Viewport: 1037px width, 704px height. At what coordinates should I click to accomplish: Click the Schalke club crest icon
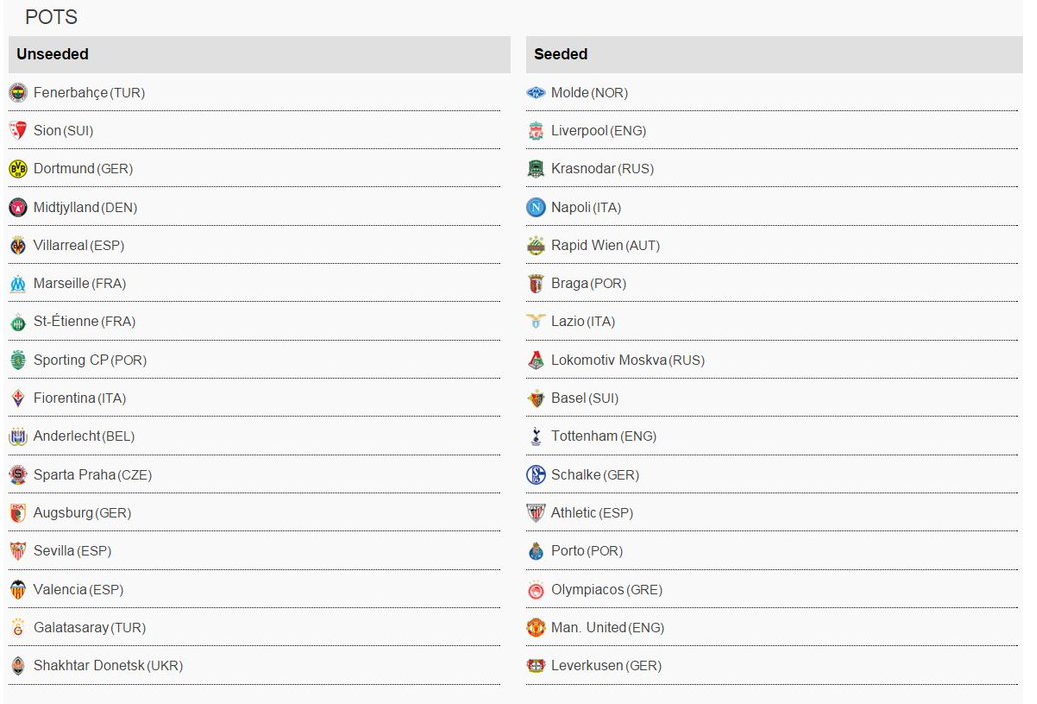[x=536, y=475]
